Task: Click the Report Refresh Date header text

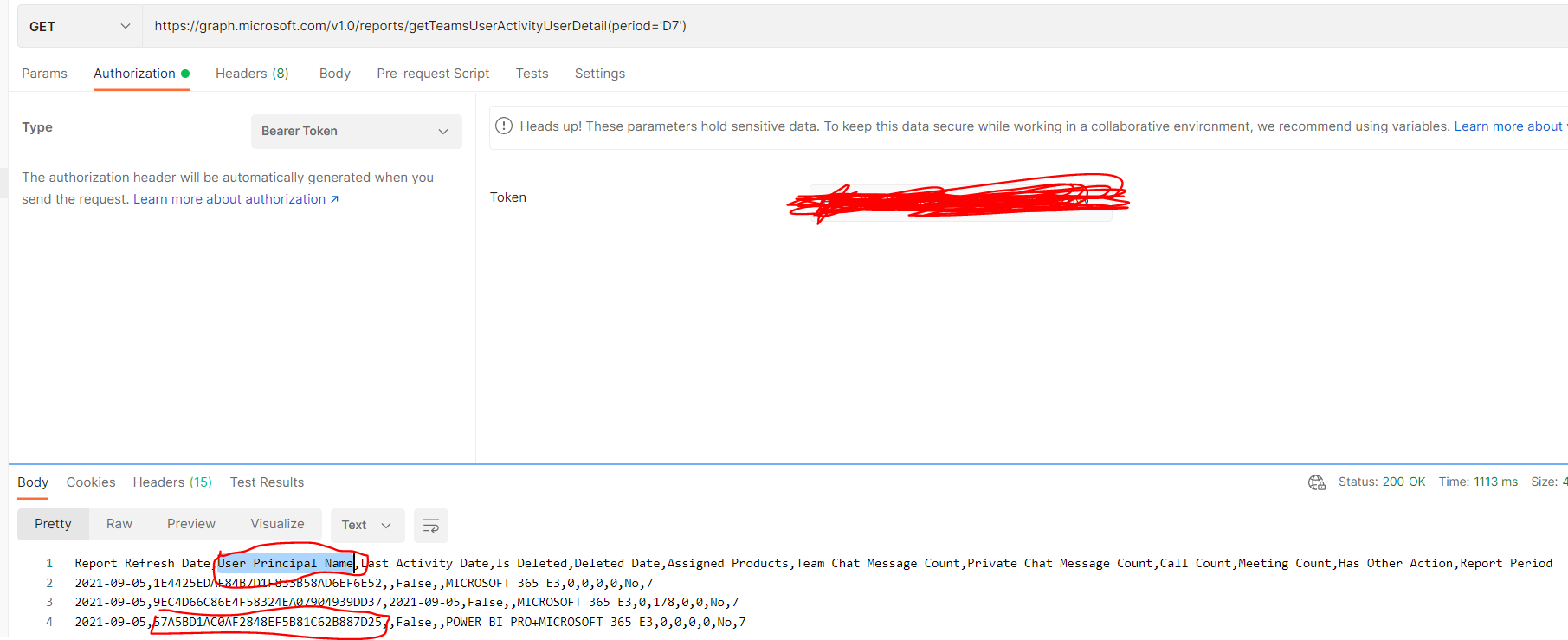Action: 142,563
